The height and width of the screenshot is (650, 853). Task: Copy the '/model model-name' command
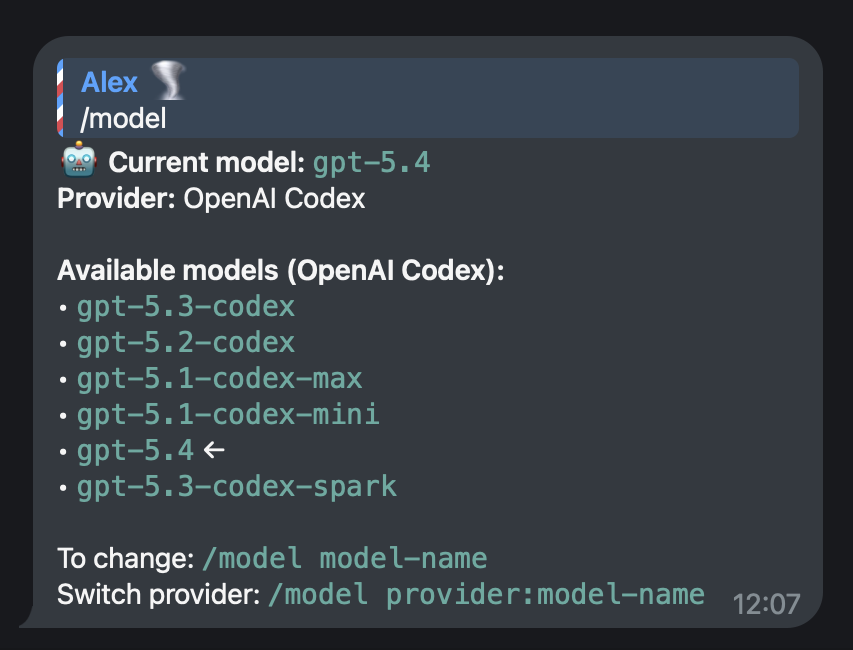pyautogui.click(x=344, y=559)
